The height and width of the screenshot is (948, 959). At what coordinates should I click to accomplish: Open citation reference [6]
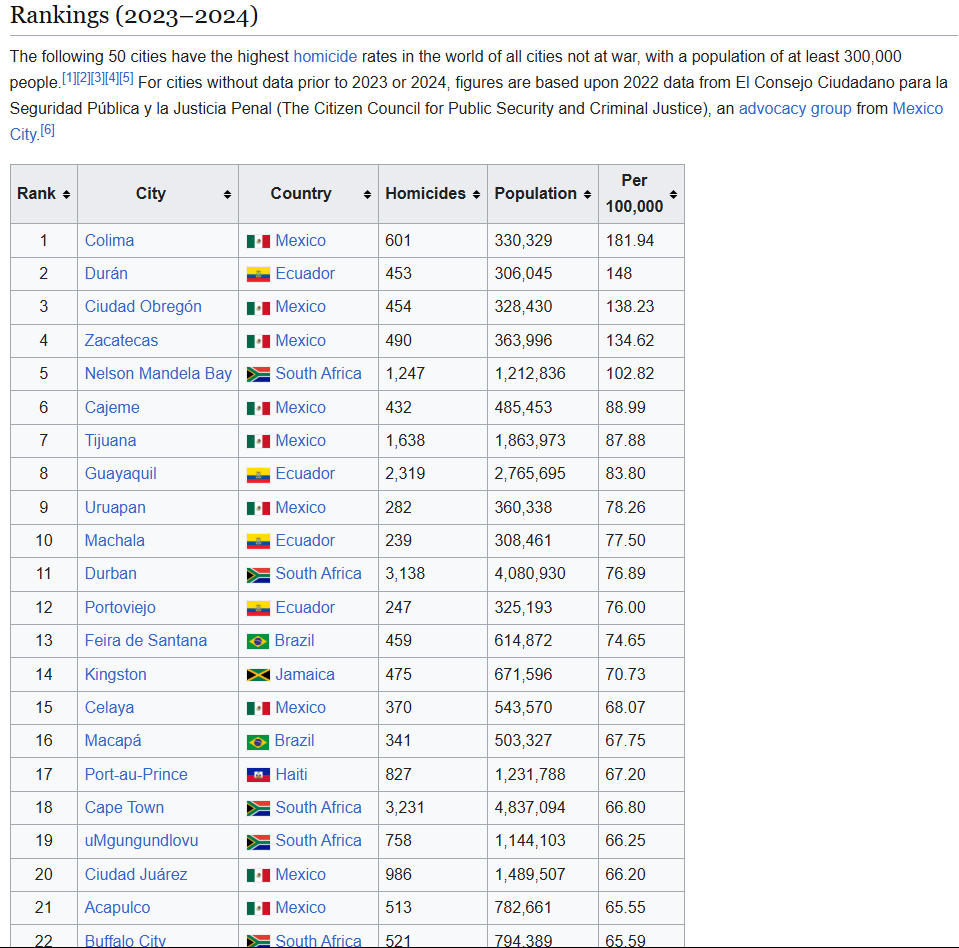(x=48, y=130)
